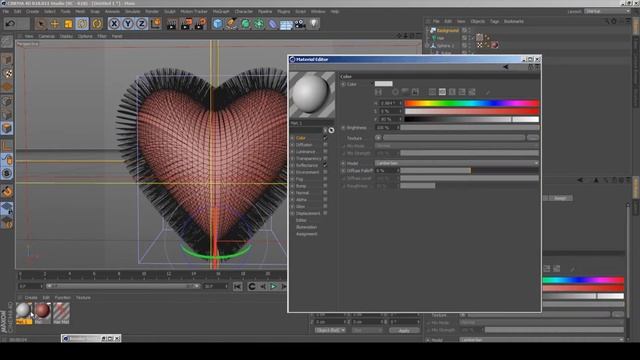Click the green Play forward button

[273, 287]
